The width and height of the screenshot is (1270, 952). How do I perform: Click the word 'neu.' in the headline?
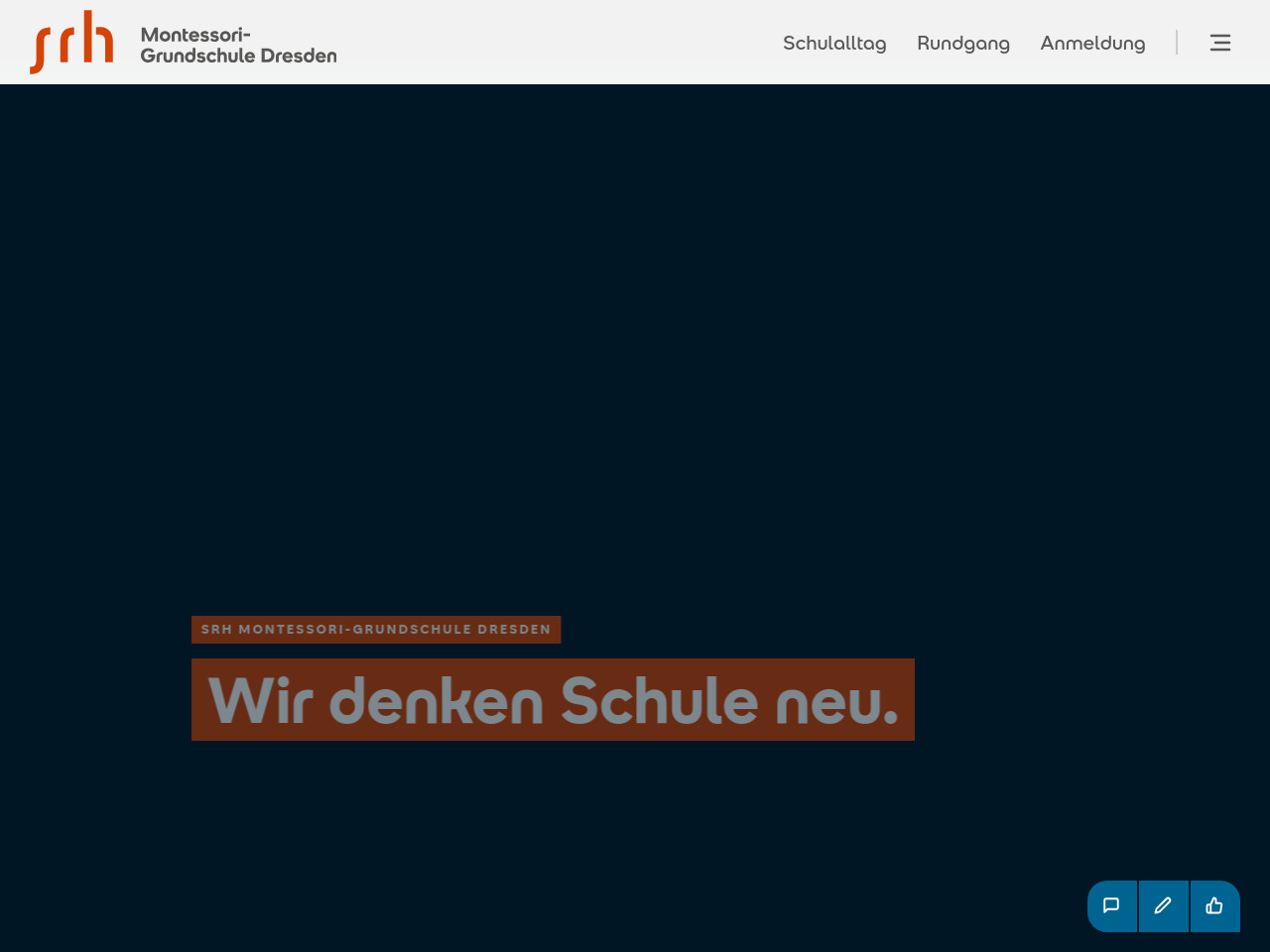click(836, 700)
